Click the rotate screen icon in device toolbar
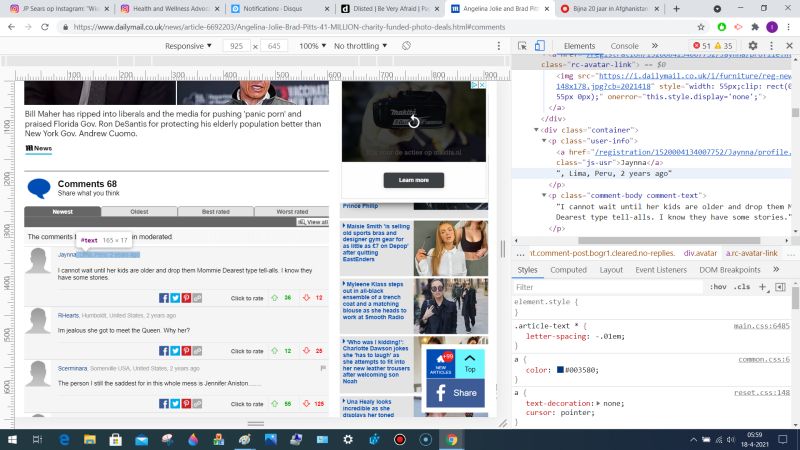800x450 pixels. [x=406, y=46]
